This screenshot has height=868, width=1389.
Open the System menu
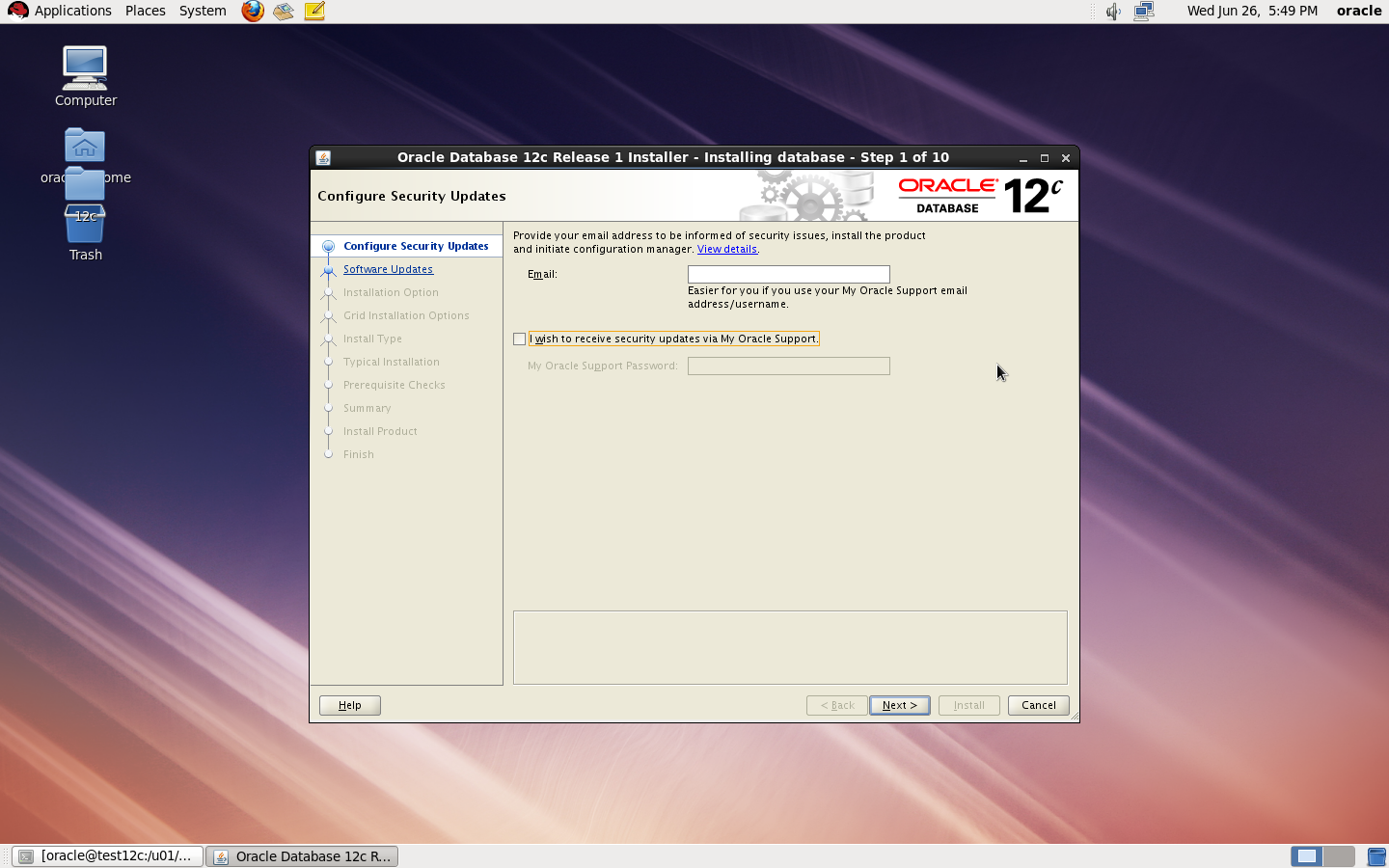tap(203, 11)
